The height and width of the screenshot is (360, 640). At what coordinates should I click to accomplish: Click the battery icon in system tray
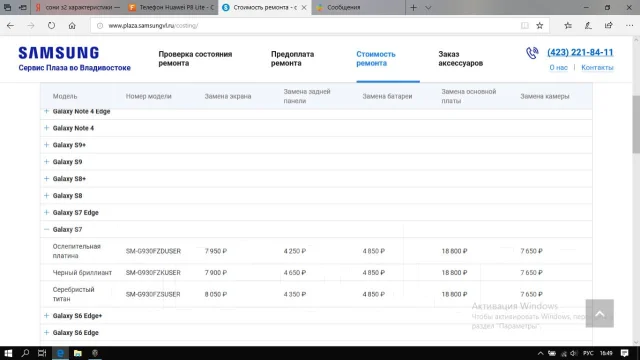tap(552, 353)
